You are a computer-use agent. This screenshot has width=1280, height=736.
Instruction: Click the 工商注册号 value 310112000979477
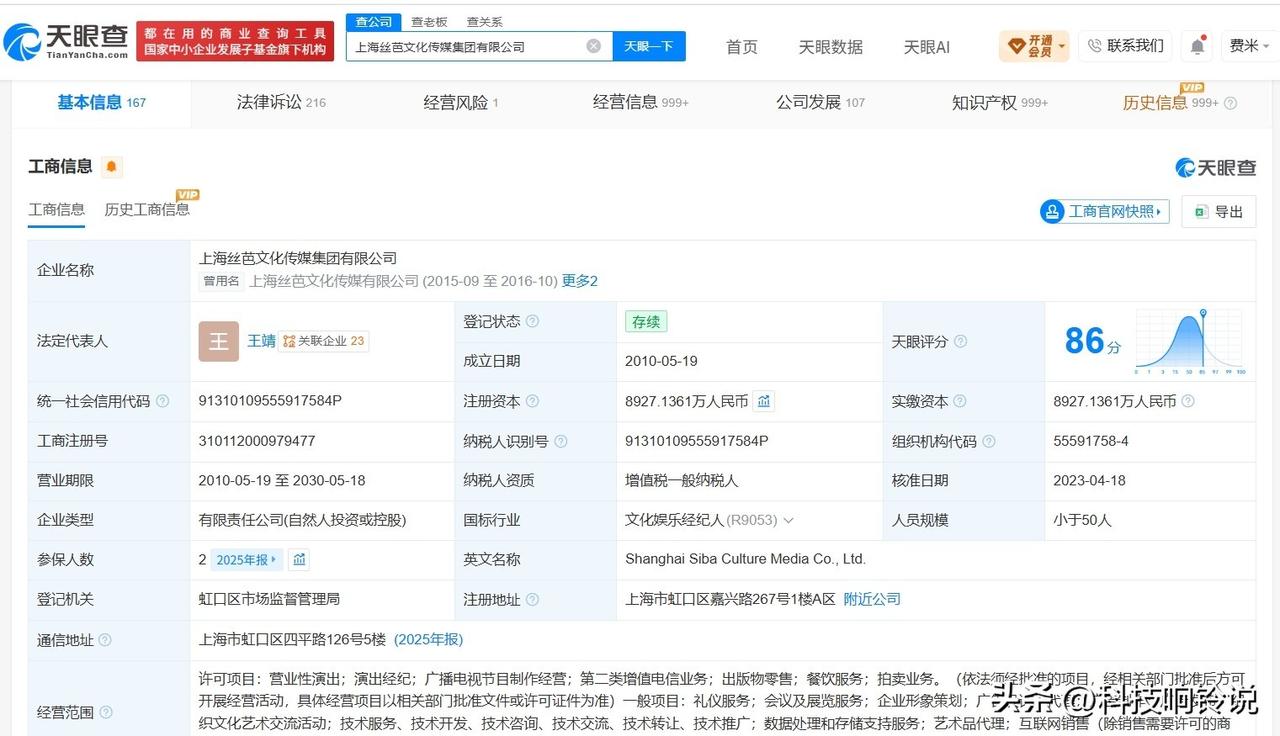[257, 441]
